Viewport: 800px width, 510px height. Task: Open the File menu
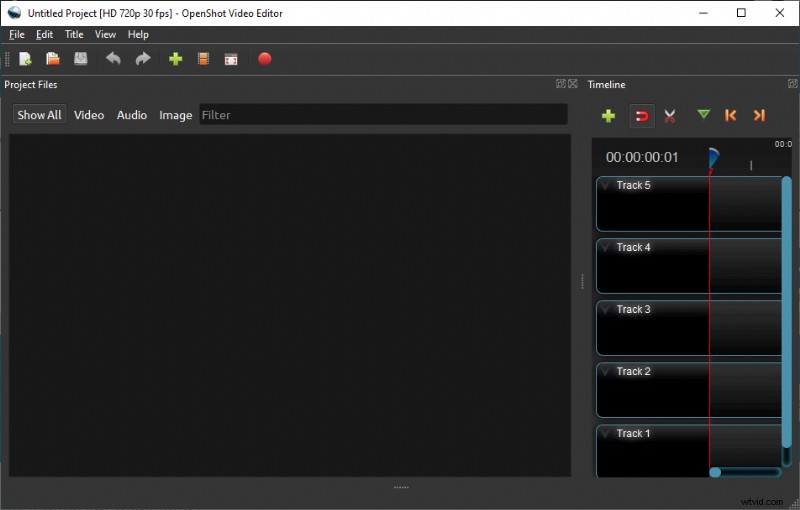click(x=17, y=34)
